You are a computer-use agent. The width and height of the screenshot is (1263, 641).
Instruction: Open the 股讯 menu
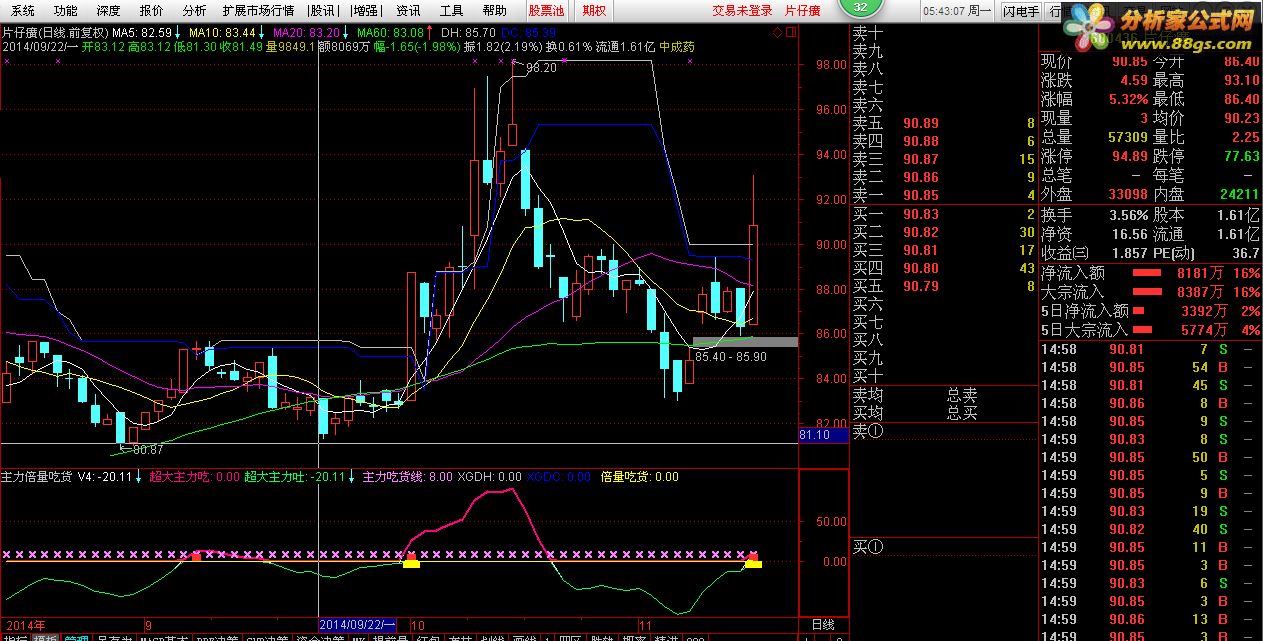323,11
